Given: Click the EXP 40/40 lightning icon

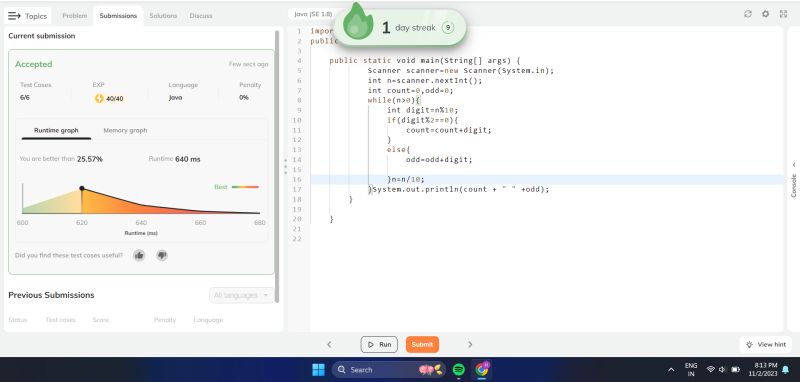Looking at the screenshot, I should [99, 98].
